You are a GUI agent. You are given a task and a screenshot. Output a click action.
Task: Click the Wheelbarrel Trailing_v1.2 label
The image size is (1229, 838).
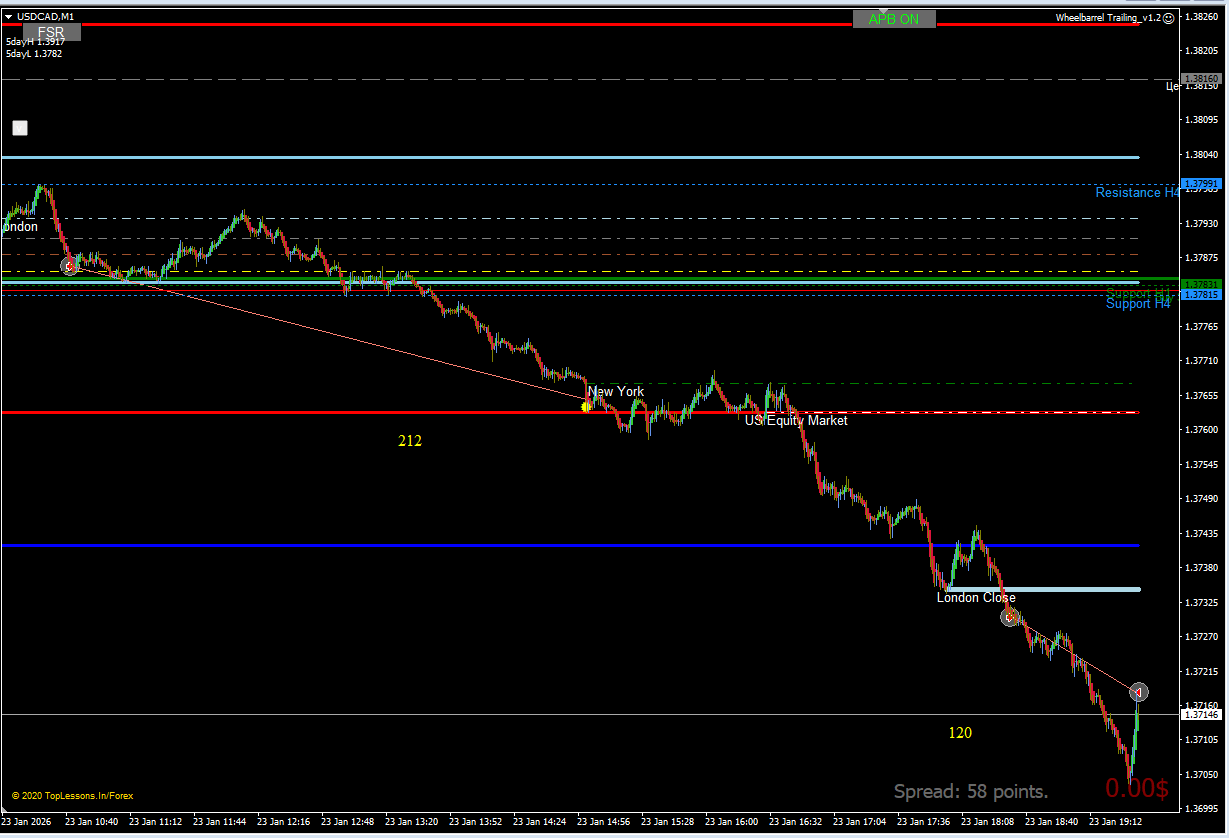tap(1108, 18)
